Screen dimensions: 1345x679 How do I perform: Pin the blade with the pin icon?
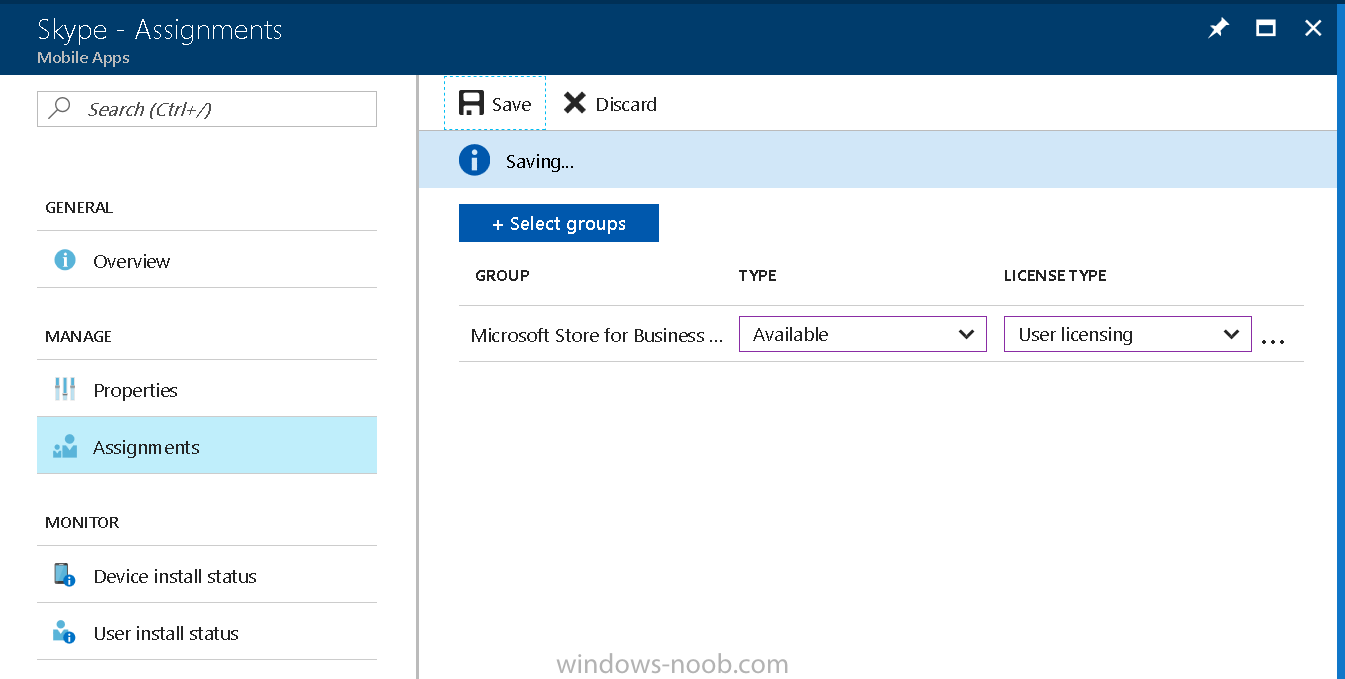(1218, 28)
